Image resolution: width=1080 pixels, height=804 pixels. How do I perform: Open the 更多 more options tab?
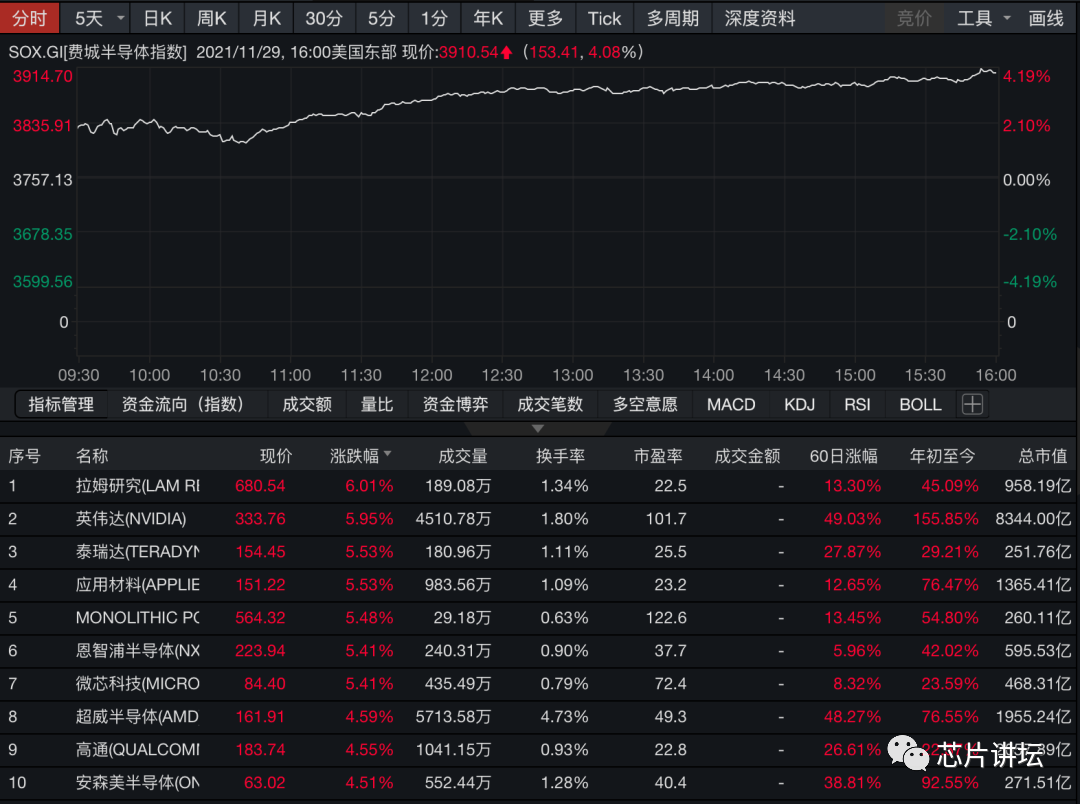coord(546,18)
